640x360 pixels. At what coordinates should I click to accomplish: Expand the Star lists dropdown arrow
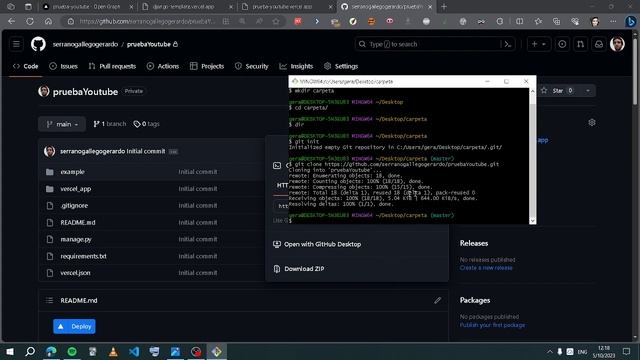coord(588,91)
